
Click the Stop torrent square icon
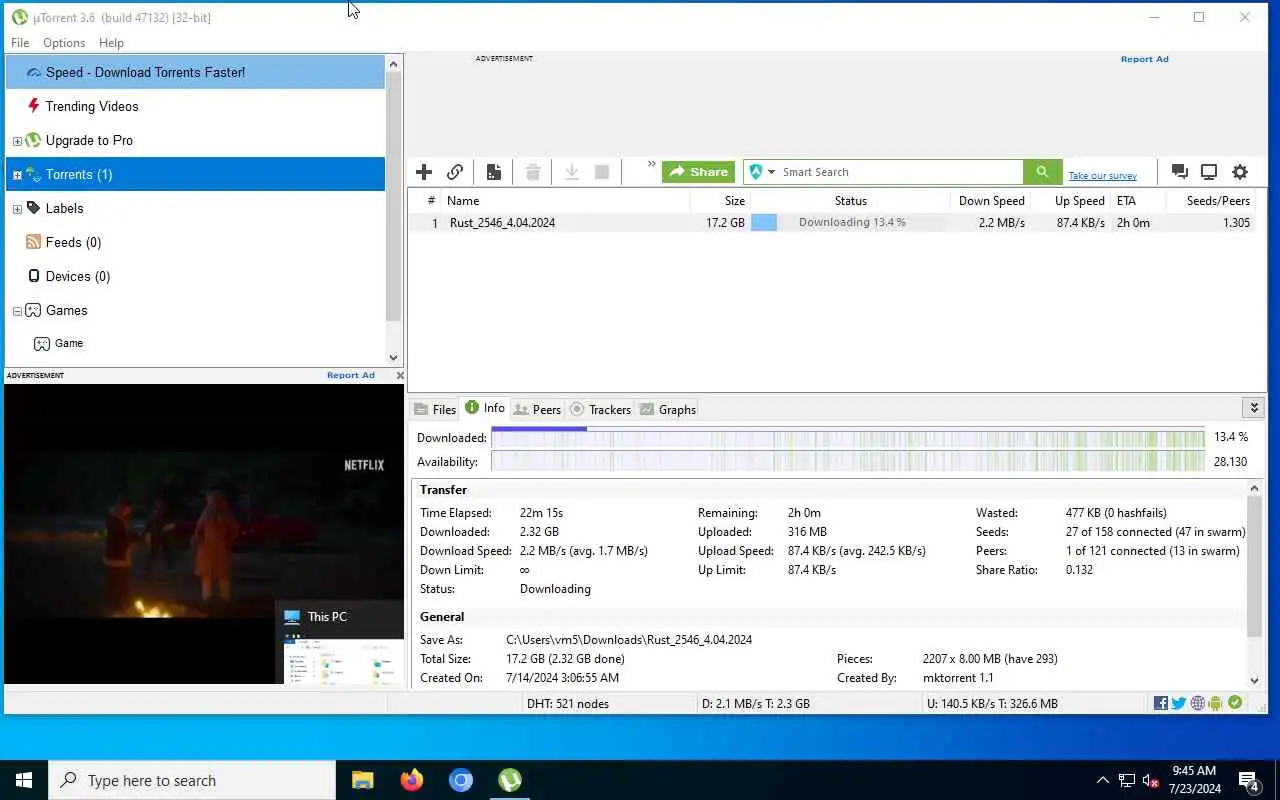pyautogui.click(x=602, y=172)
